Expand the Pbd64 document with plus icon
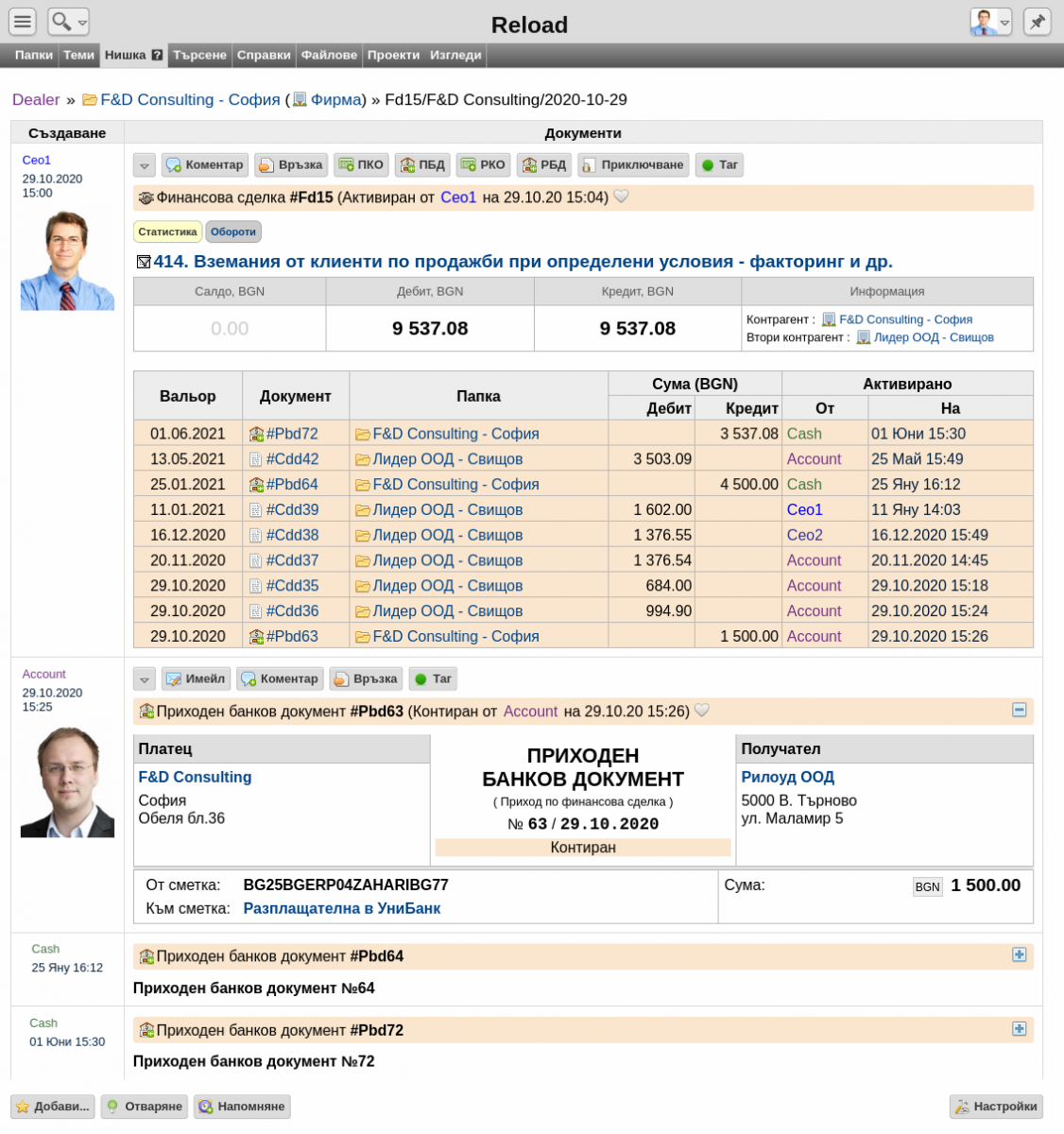The width and height of the screenshot is (1064, 1134). pos(1019,954)
